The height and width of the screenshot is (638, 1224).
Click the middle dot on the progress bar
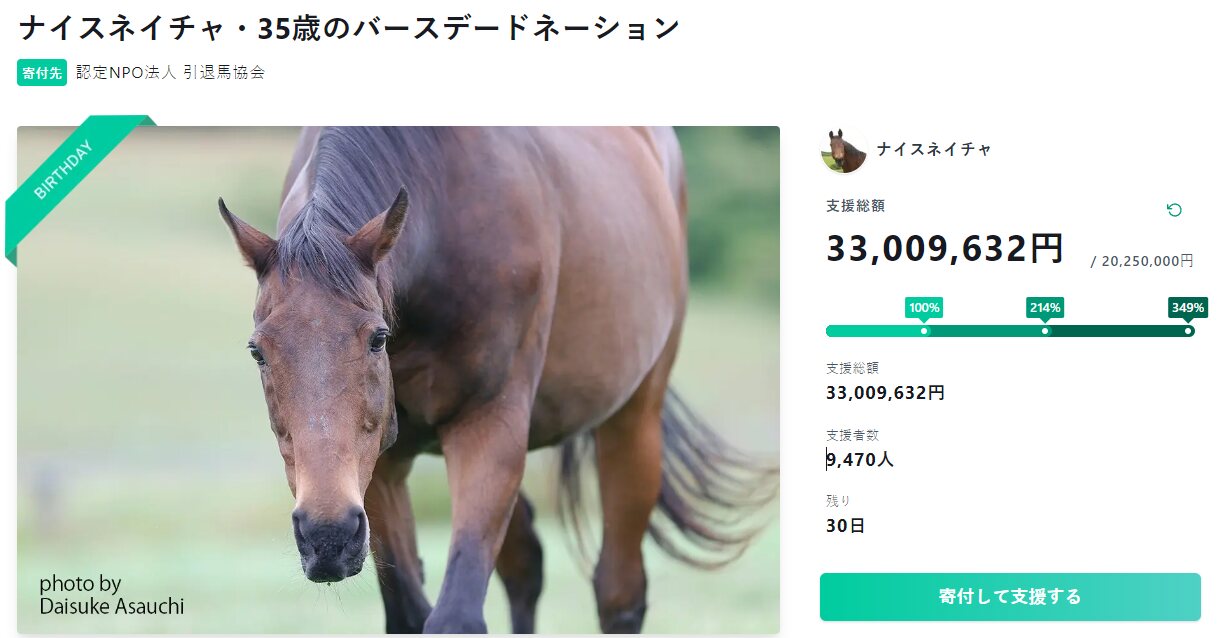1045,331
